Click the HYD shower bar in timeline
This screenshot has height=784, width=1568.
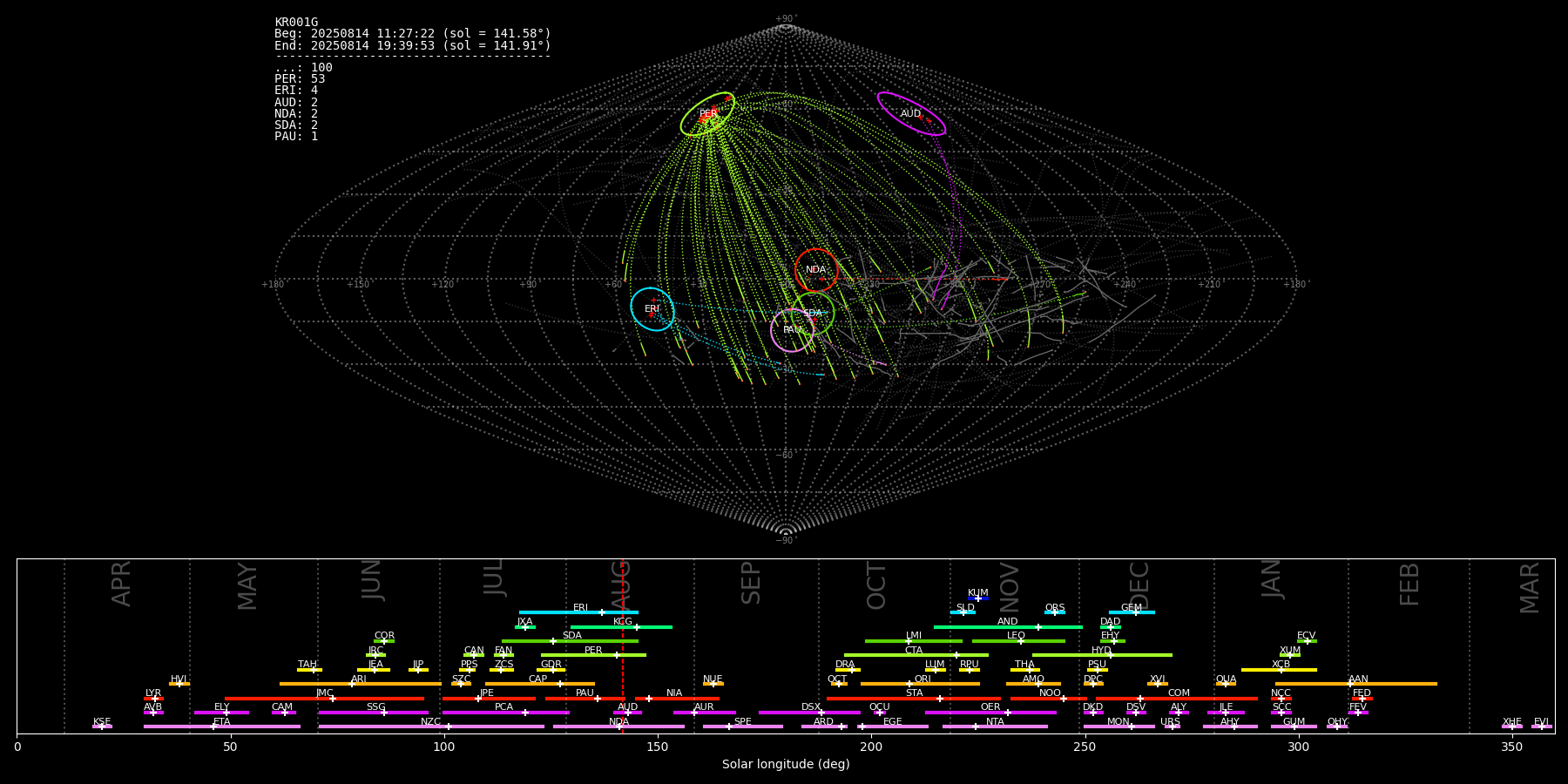pos(1102,655)
